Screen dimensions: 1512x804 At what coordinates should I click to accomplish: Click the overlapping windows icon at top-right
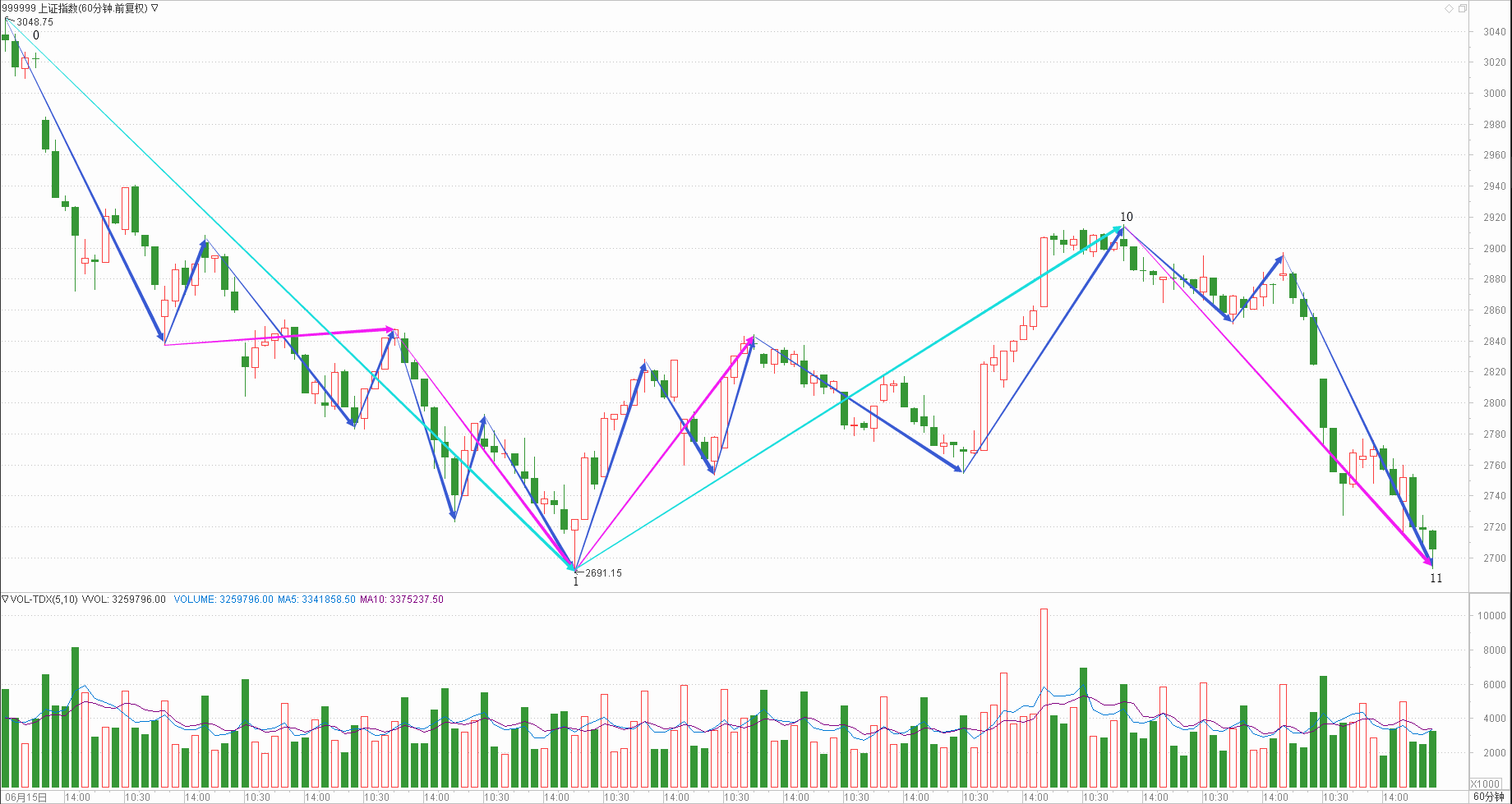1463,8
